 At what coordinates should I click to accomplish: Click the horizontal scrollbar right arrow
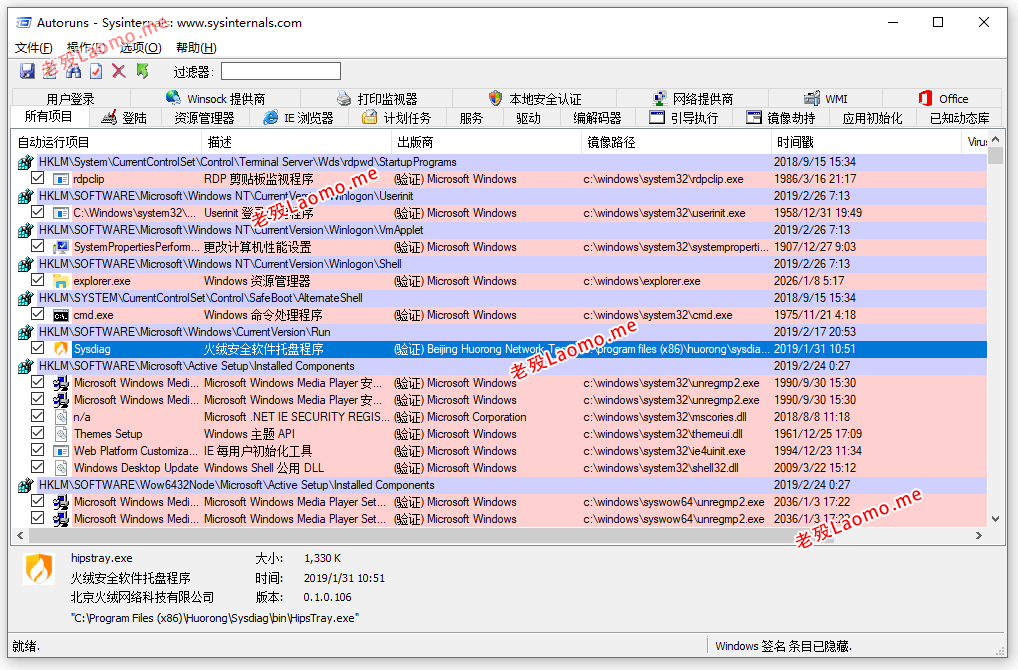[x=979, y=536]
